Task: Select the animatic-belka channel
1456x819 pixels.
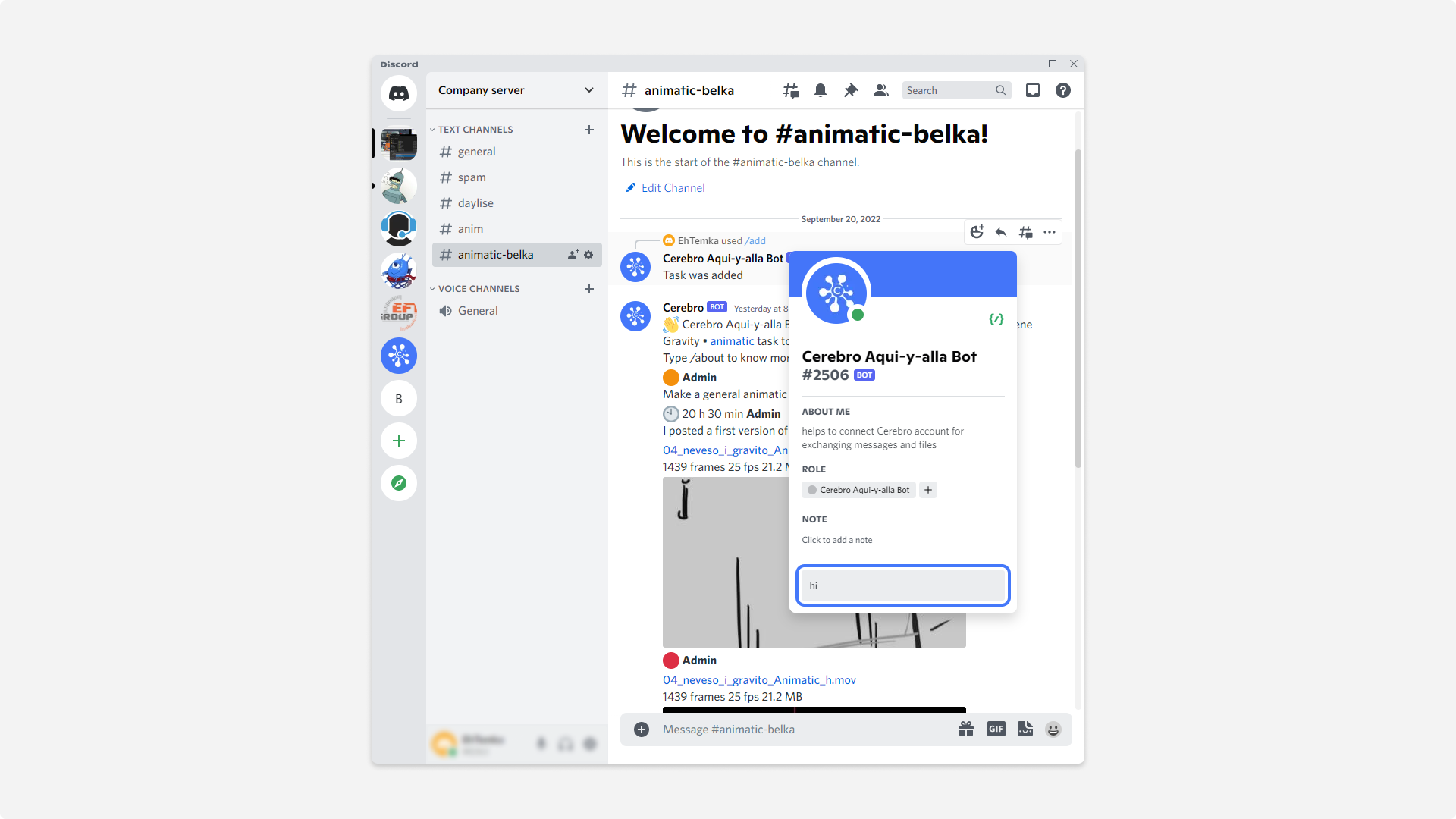Action: (x=517, y=255)
